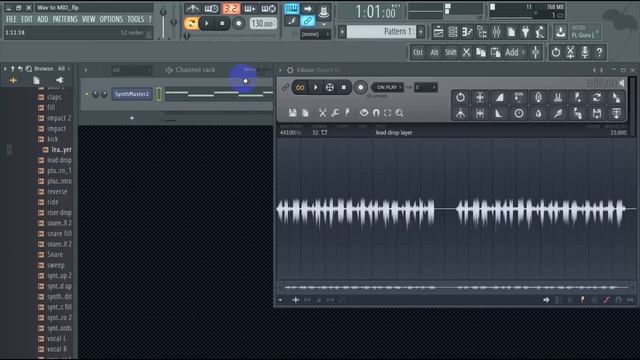Click Edison magnet snap icon
The image size is (640, 360).
click(x=376, y=113)
